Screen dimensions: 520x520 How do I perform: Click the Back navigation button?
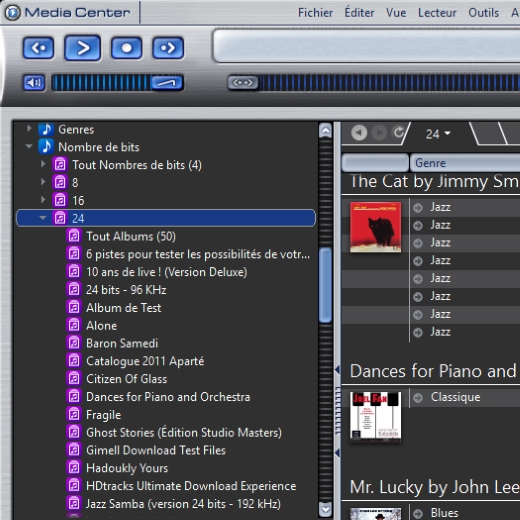pyautogui.click(x=359, y=133)
